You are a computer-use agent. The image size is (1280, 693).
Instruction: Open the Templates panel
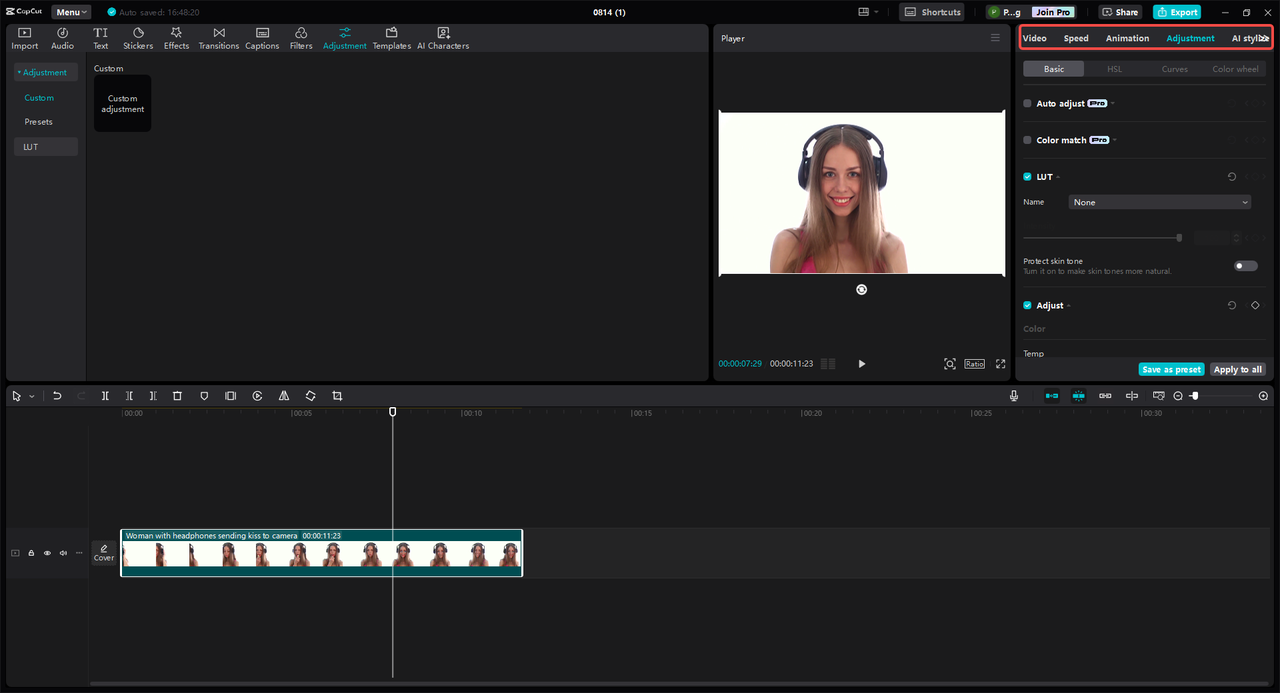[x=392, y=38]
